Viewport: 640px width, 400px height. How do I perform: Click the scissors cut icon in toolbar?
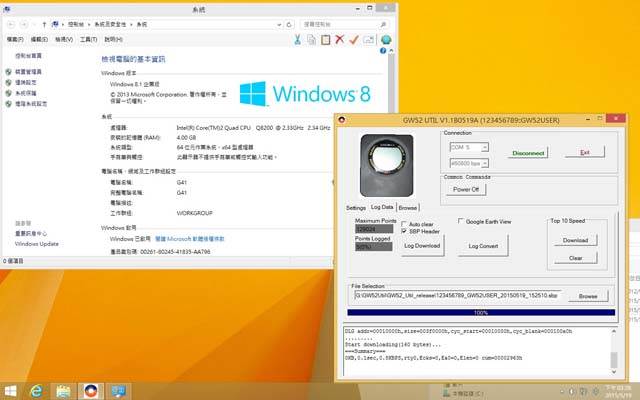pyautogui.click(x=297, y=40)
